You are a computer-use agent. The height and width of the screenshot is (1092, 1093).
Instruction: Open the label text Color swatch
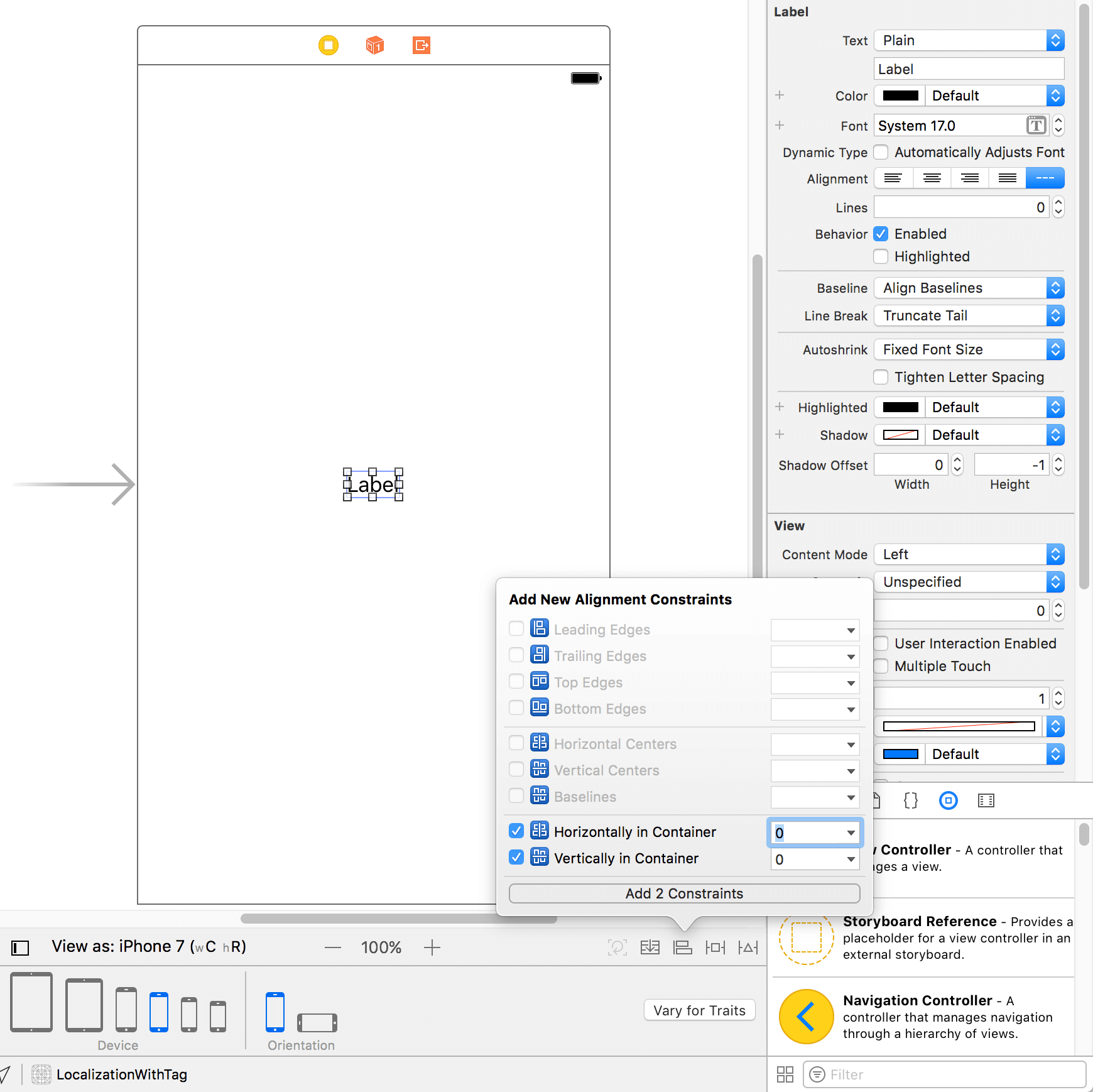point(899,96)
